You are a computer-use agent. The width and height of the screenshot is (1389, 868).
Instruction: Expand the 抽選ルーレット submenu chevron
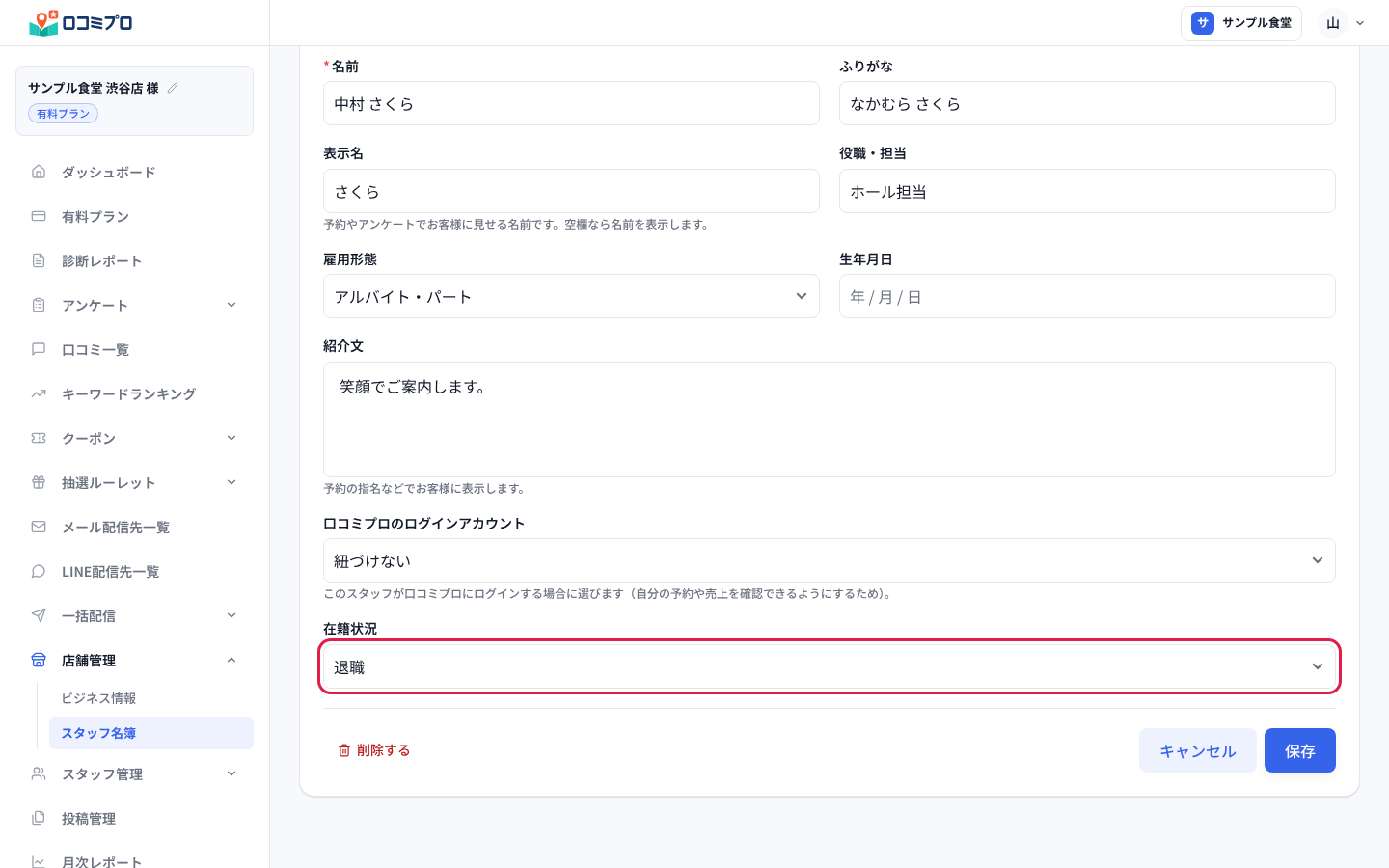[231, 482]
